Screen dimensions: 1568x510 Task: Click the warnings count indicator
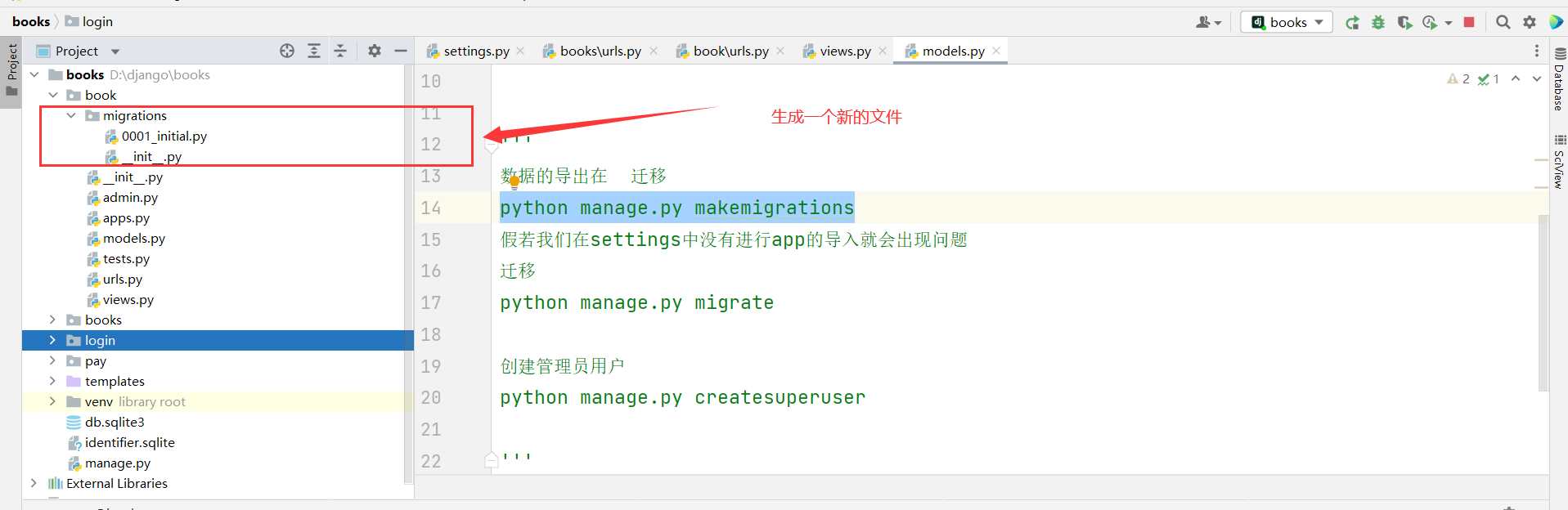click(x=1458, y=79)
